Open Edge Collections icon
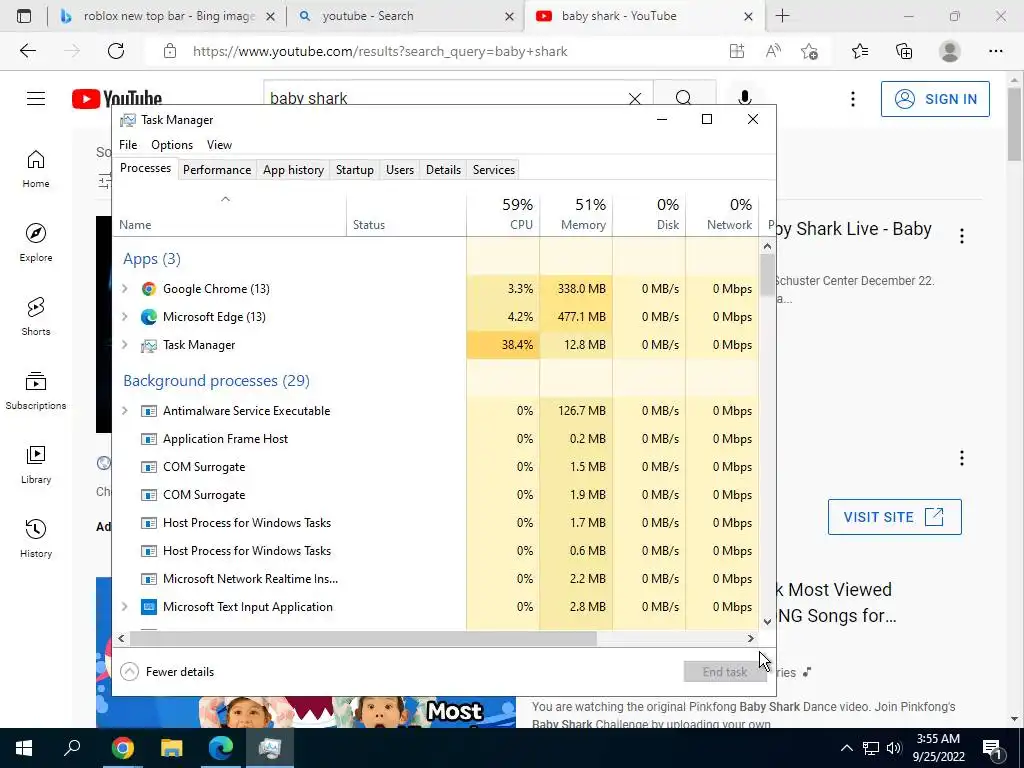The width and height of the screenshot is (1024, 768). tap(904, 51)
